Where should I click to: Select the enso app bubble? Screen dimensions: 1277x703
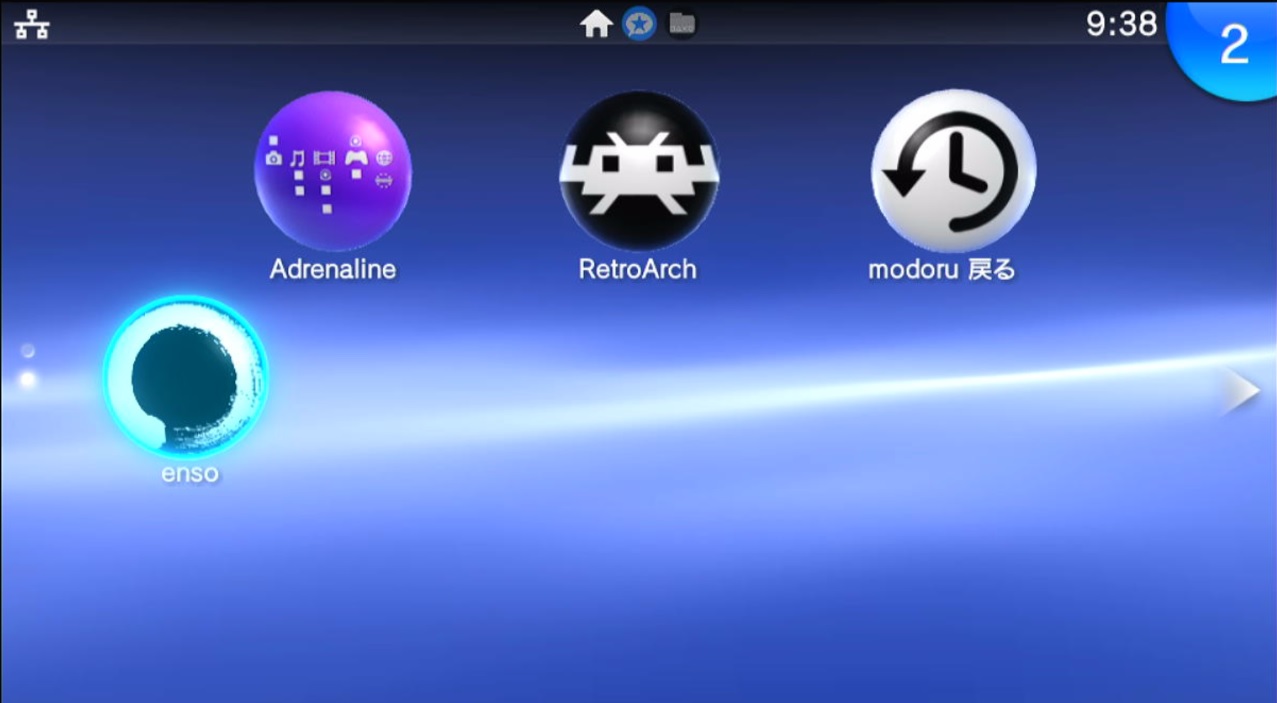pos(186,377)
